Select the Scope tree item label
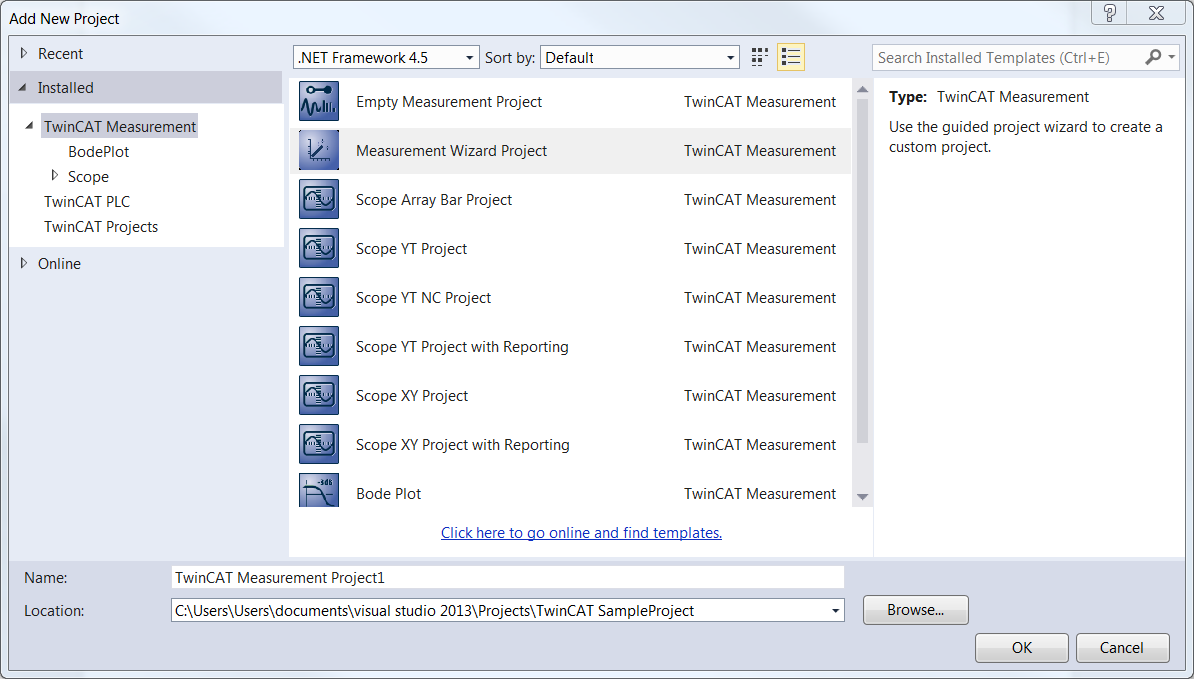Image resolution: width=1194 pixels, height=679 pixels. (88, 177)
